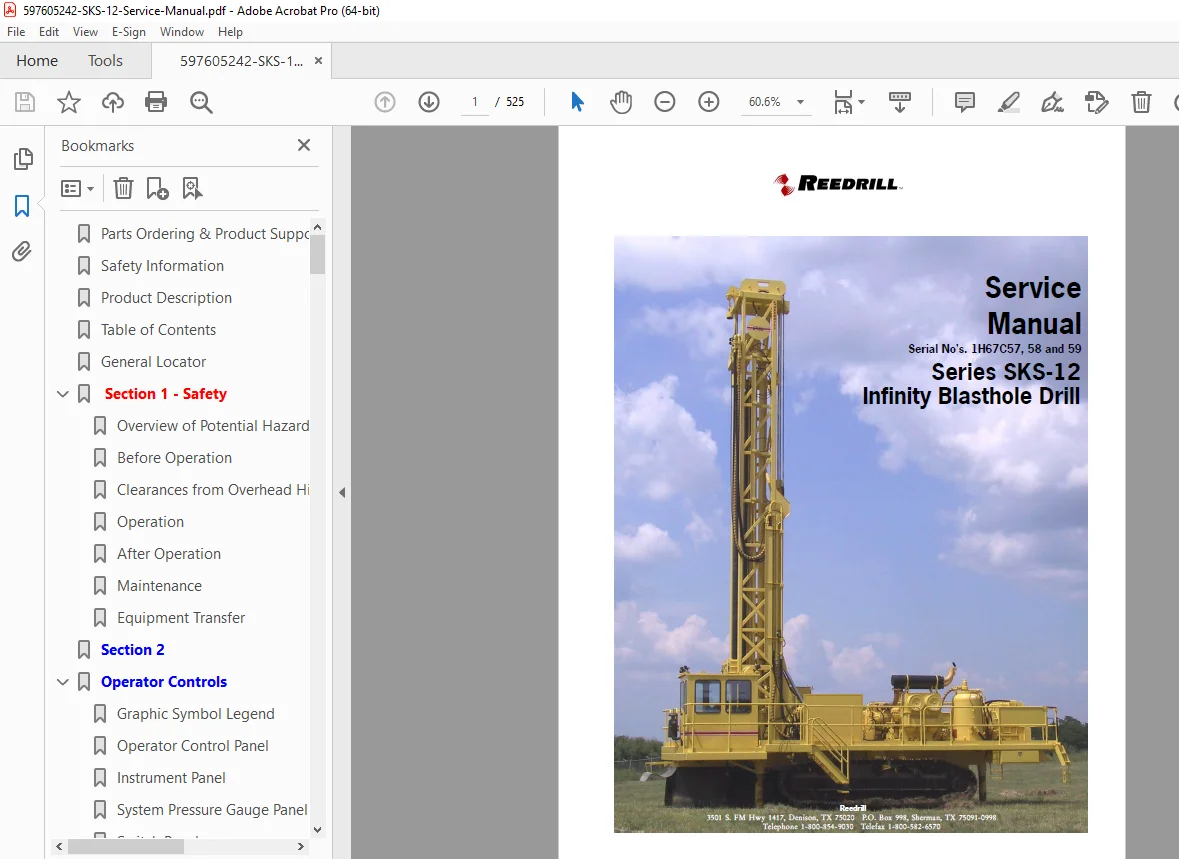Open the View menu
Viewport: 1179px width, 859px height.
pyautogui.click(x=85, y=32)
